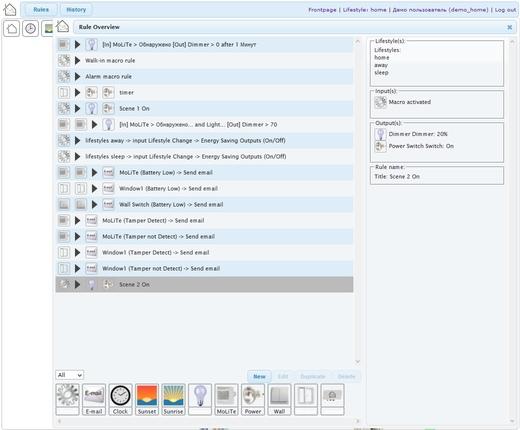Click rule list scroll-down arrow

(358, 362)
